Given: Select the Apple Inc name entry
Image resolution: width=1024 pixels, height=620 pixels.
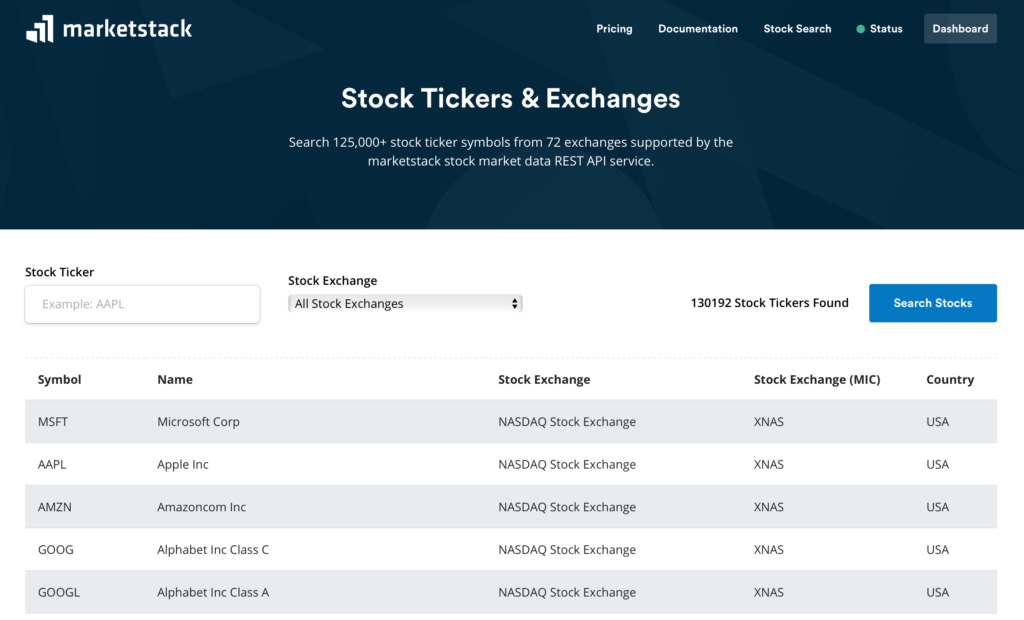Looking at the screenshot, I should click(x=183, y=465).
